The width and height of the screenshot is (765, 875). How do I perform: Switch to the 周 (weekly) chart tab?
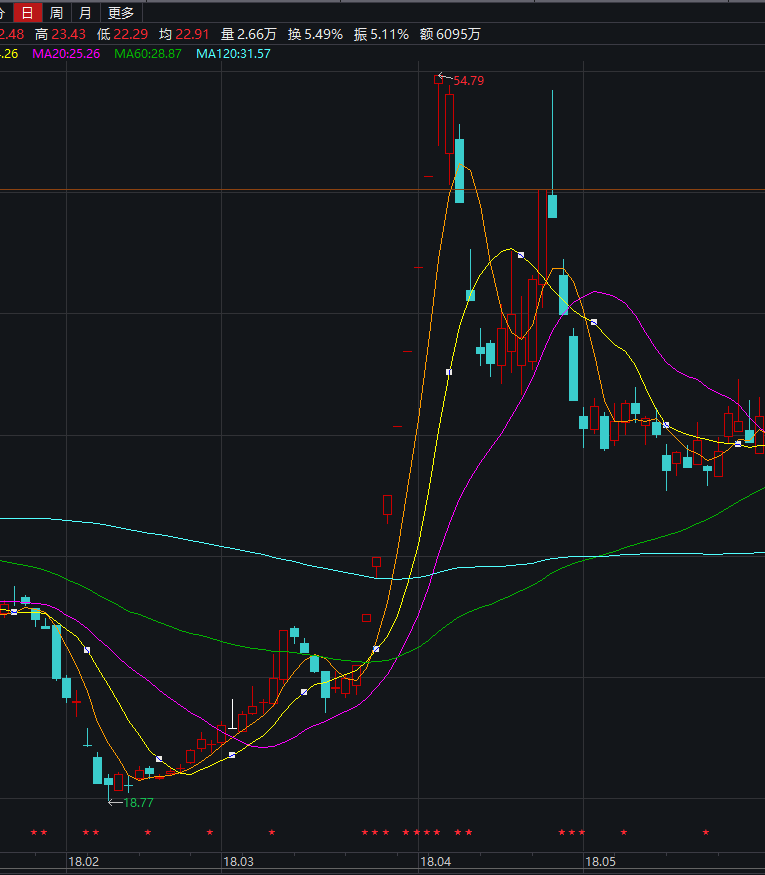point(56,12)
